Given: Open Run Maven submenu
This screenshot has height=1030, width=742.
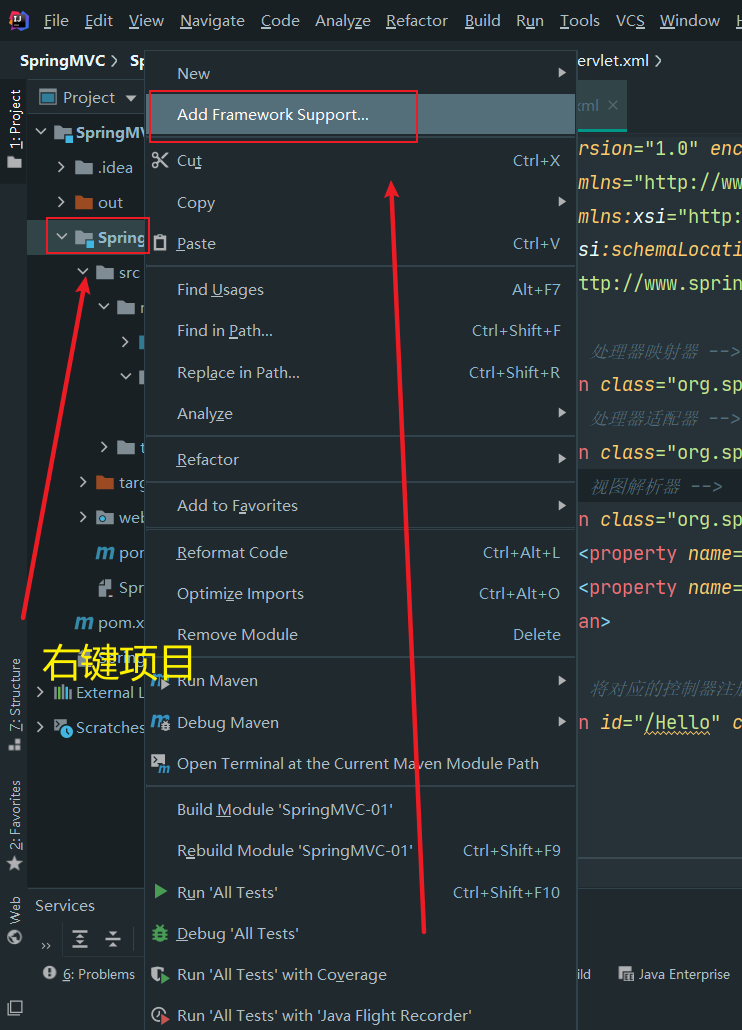Looking at the screenshot, I should pos(360,681).
